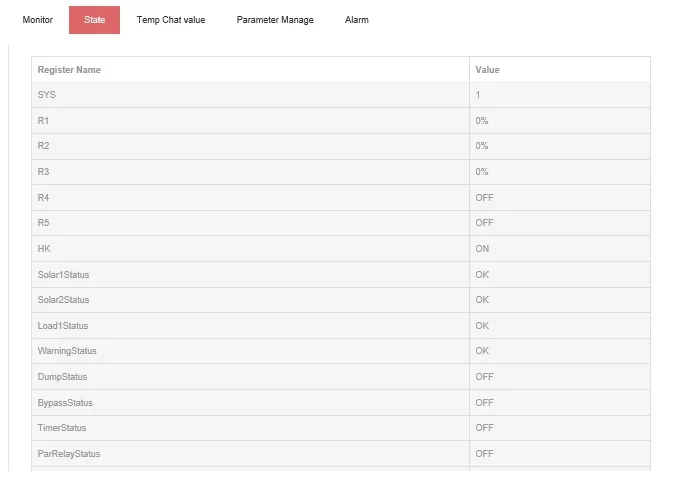673x477 pixels.
Task: Select the R5 register name
Action: 43,223
